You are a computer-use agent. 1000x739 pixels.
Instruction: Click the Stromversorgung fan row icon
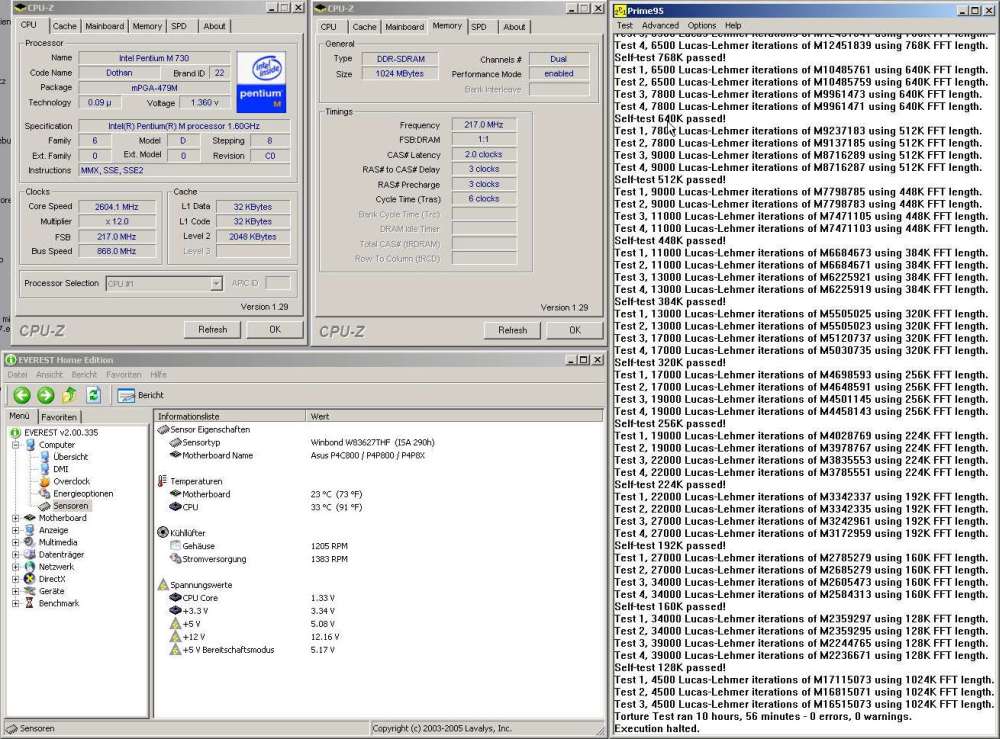175,559
